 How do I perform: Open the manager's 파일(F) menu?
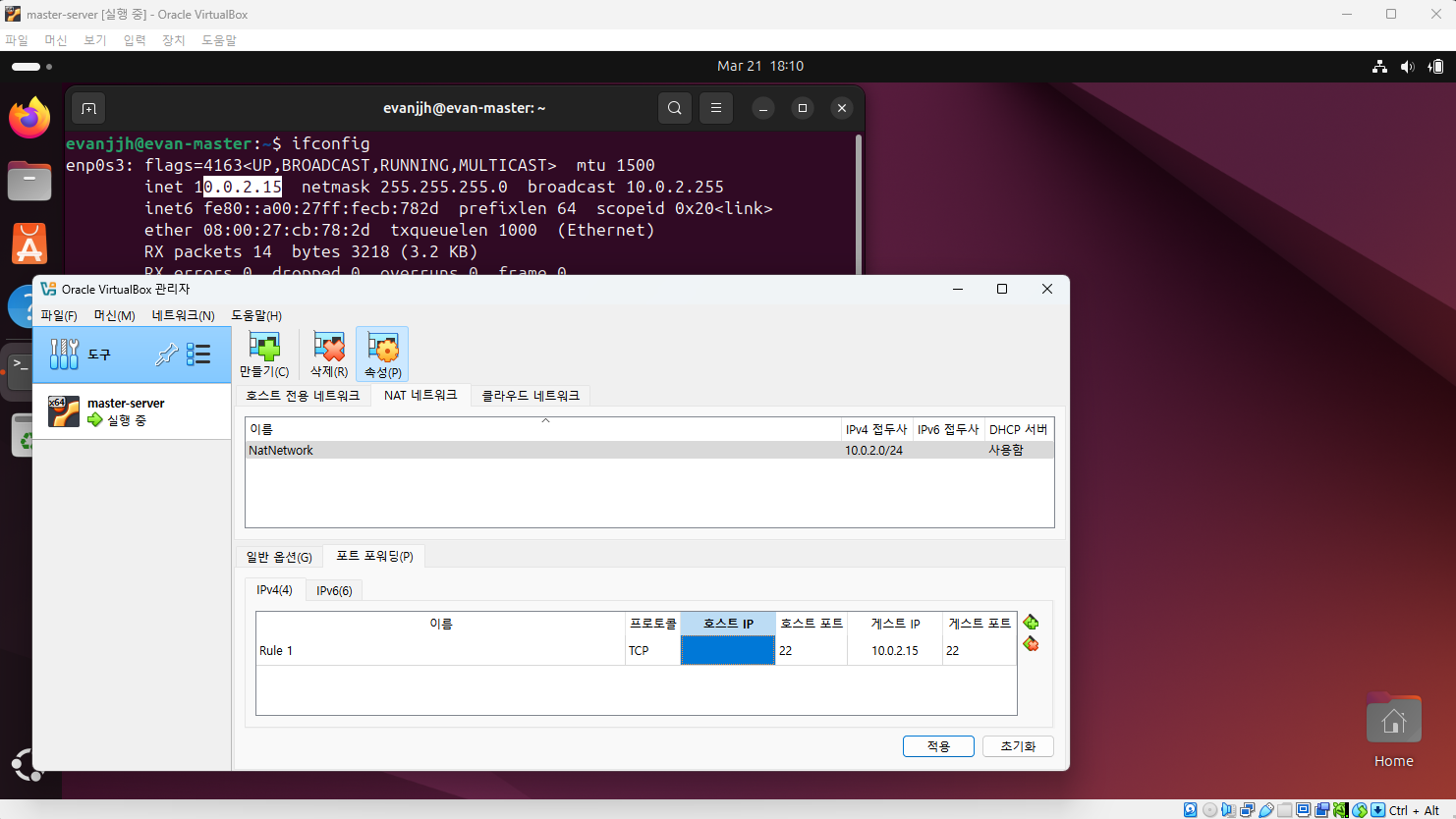point(59,315)
